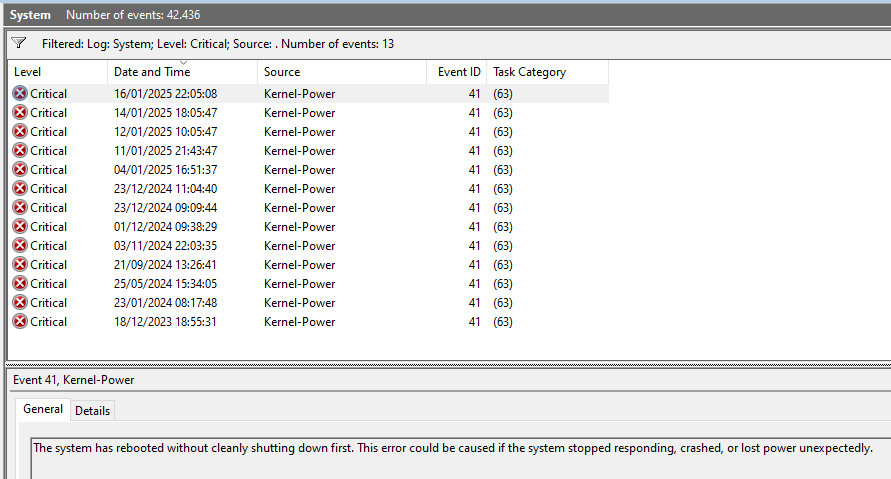Viewport: 891px width, 479px height.
Task: Click the critical icon for 03/11/2024 22:03:35
Action: 20,245
